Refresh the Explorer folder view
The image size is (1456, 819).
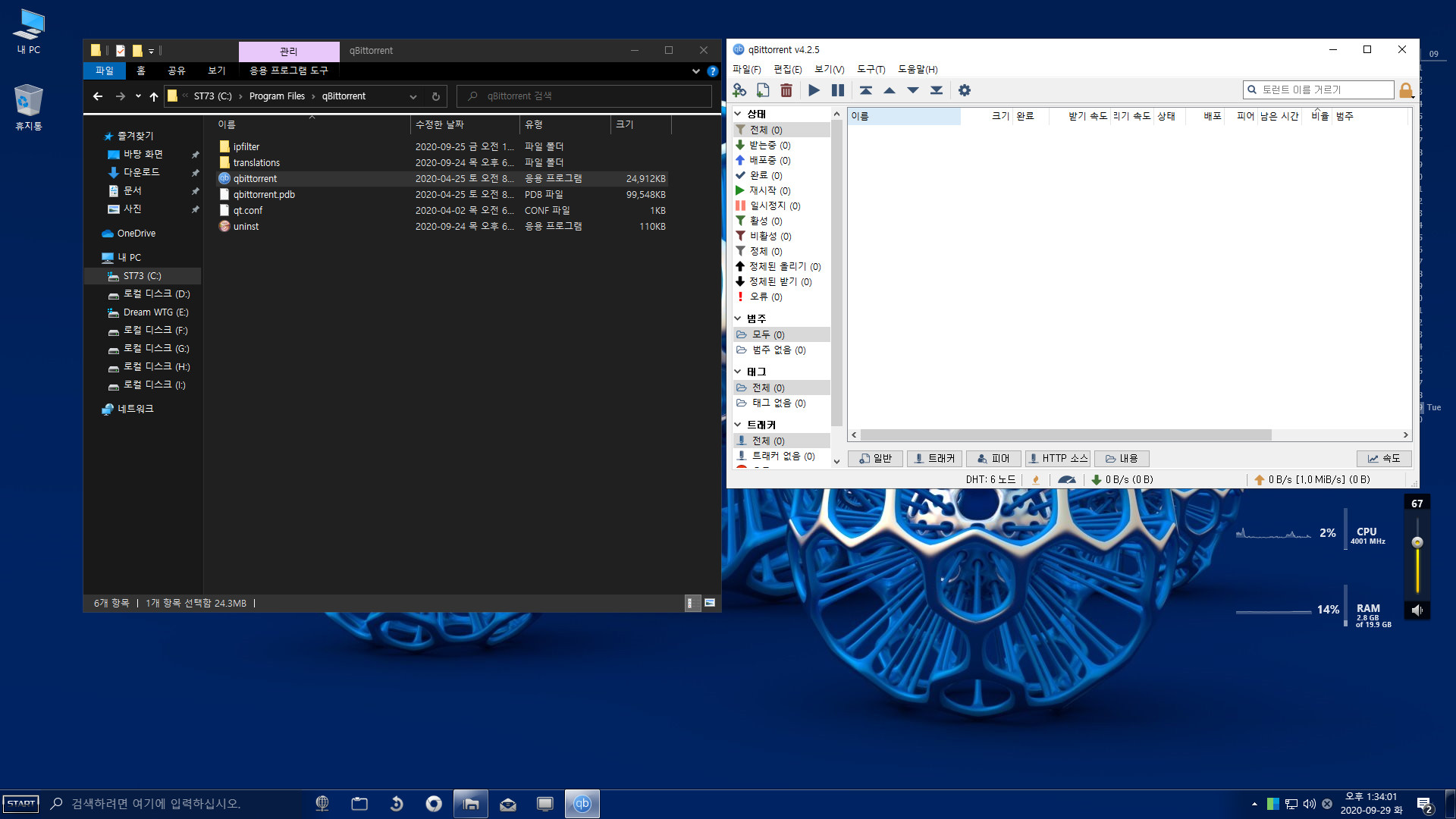(x=435, y=96)
